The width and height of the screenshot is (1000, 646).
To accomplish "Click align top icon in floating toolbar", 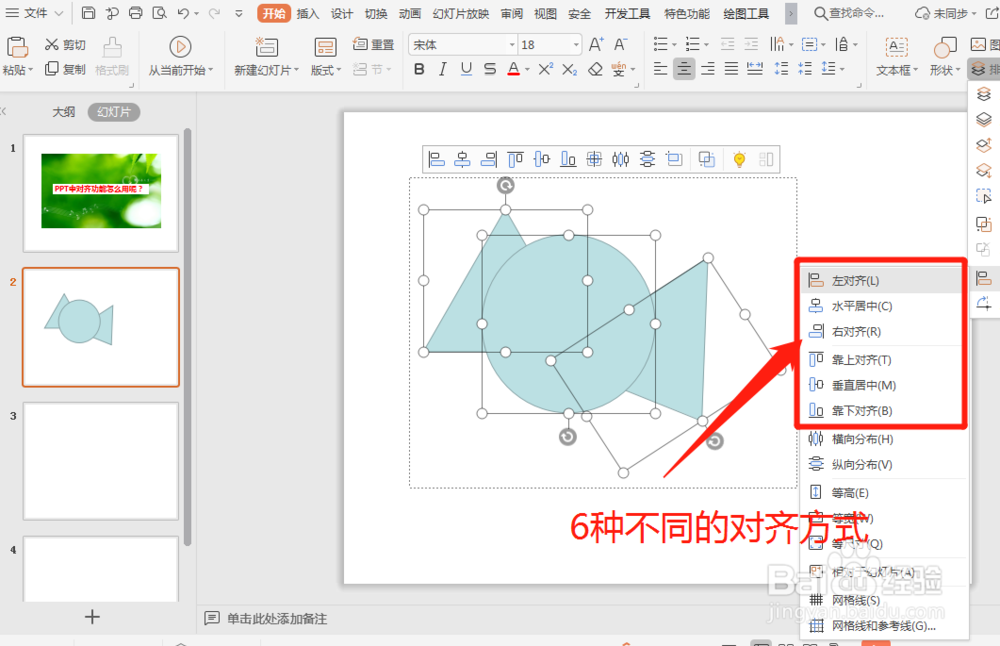I will pos(515,159).
